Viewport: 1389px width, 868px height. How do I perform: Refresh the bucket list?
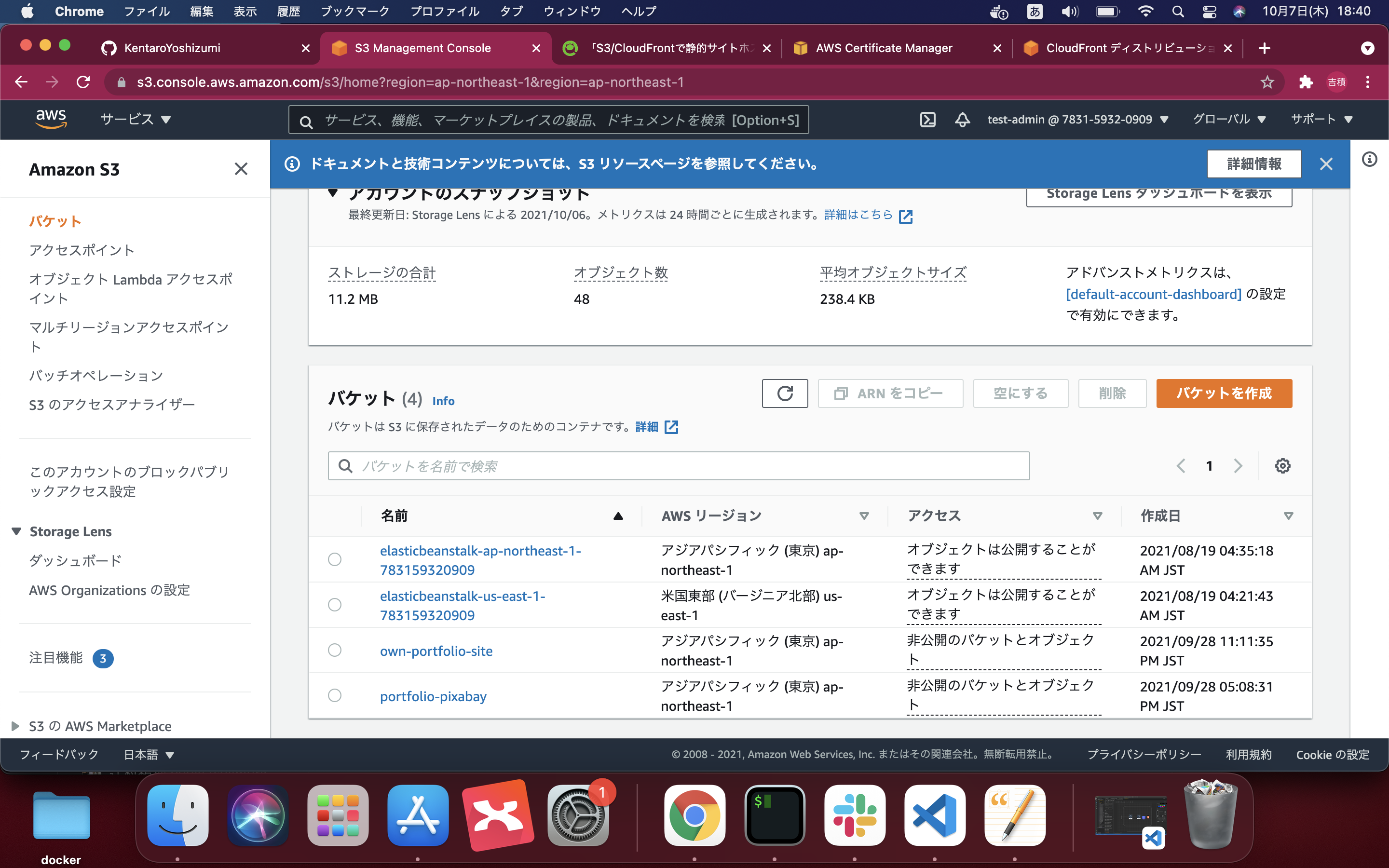click(785, 393)
